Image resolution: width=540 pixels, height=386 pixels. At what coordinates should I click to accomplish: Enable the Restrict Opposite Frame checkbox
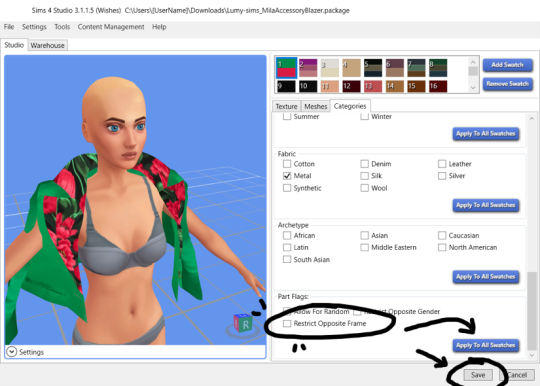(287, 324)
